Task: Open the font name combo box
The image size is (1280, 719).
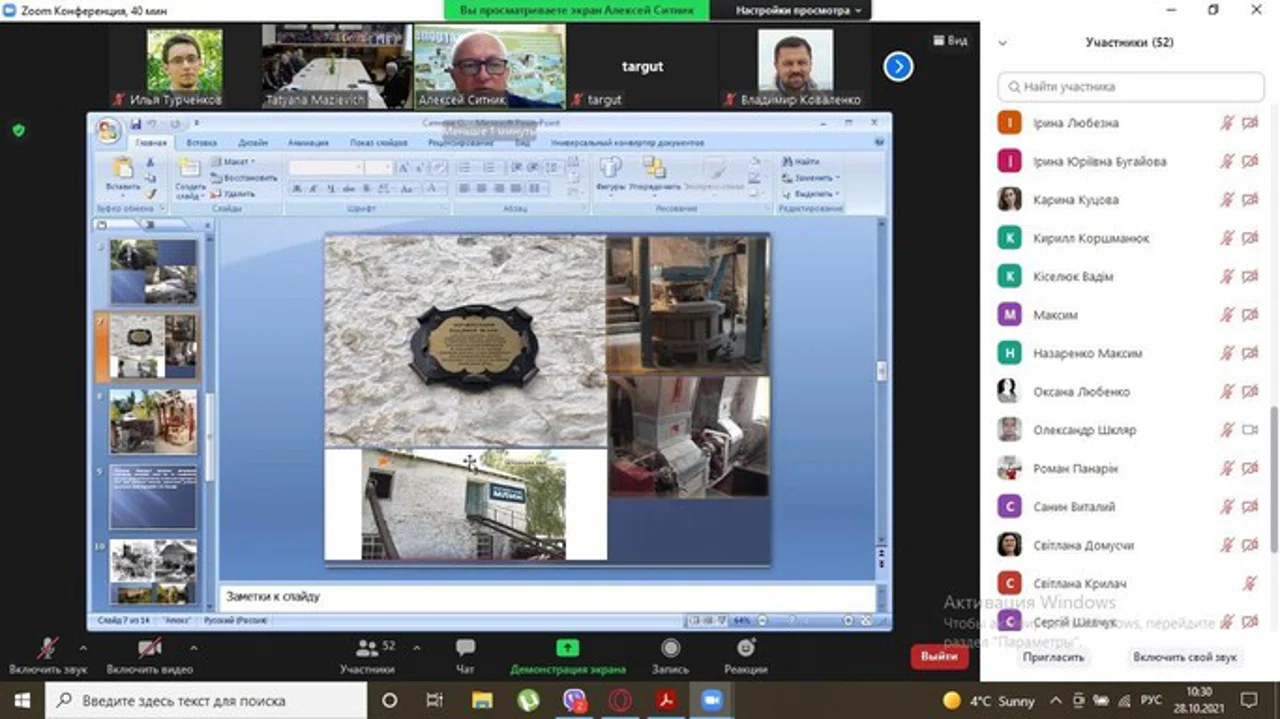Action: coord(326,168)
